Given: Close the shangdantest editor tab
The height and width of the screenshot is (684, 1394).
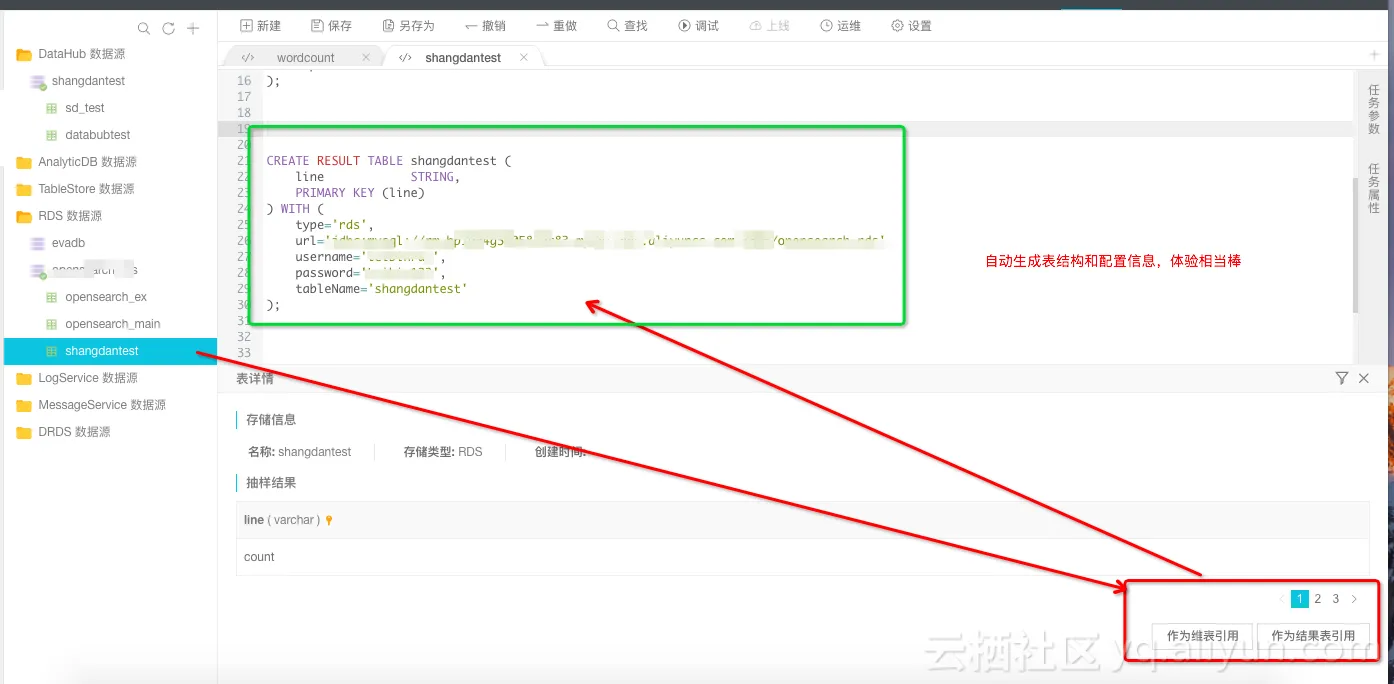Looking at the screenshot, I should click(x=524, y=58).
